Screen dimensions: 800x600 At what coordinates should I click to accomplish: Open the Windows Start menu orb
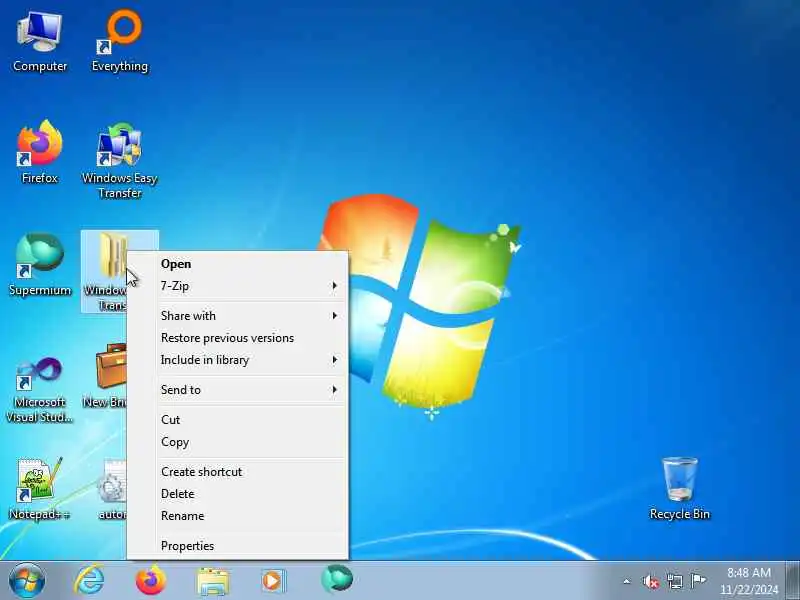27,581
